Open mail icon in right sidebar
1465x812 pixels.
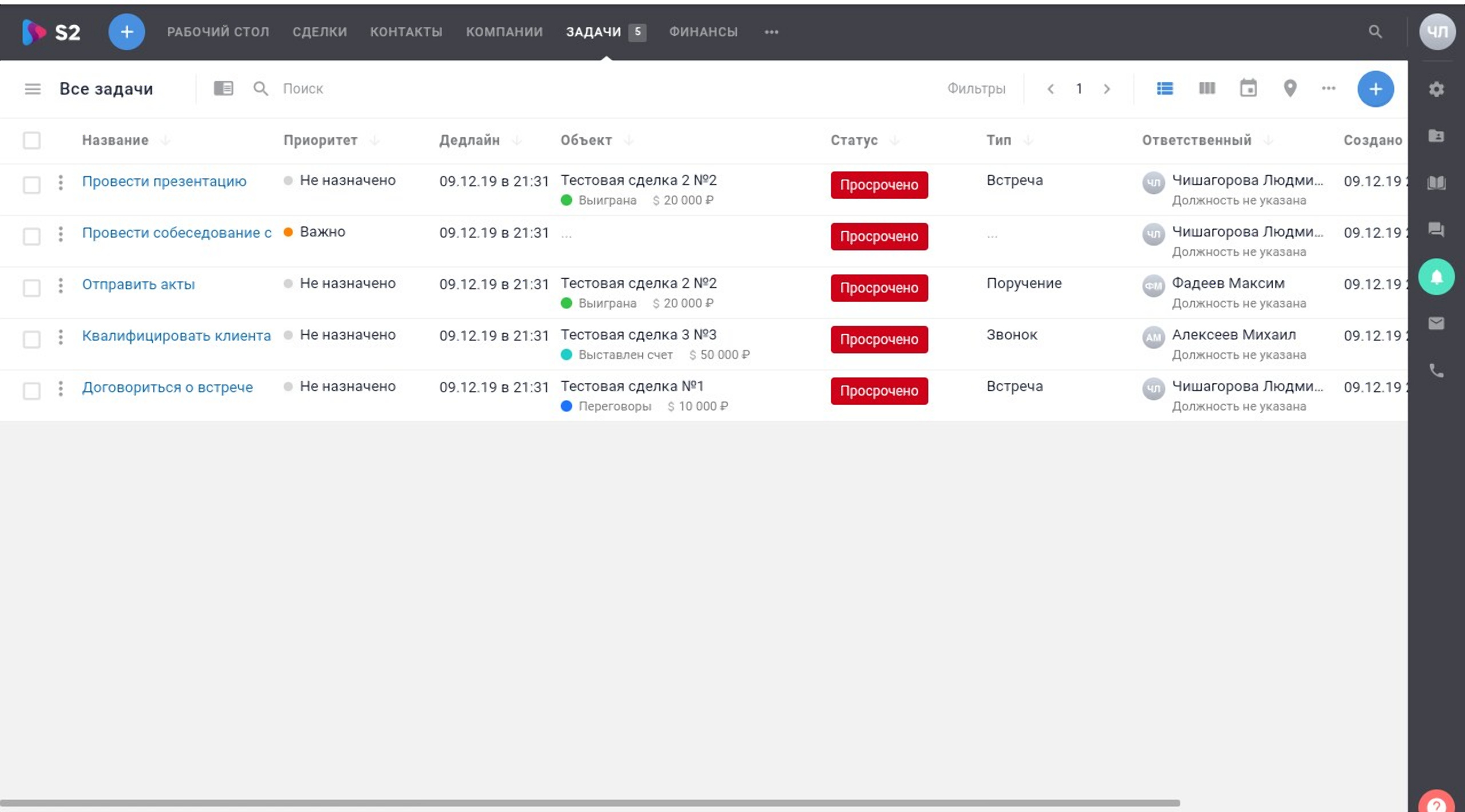(1436, 323)
